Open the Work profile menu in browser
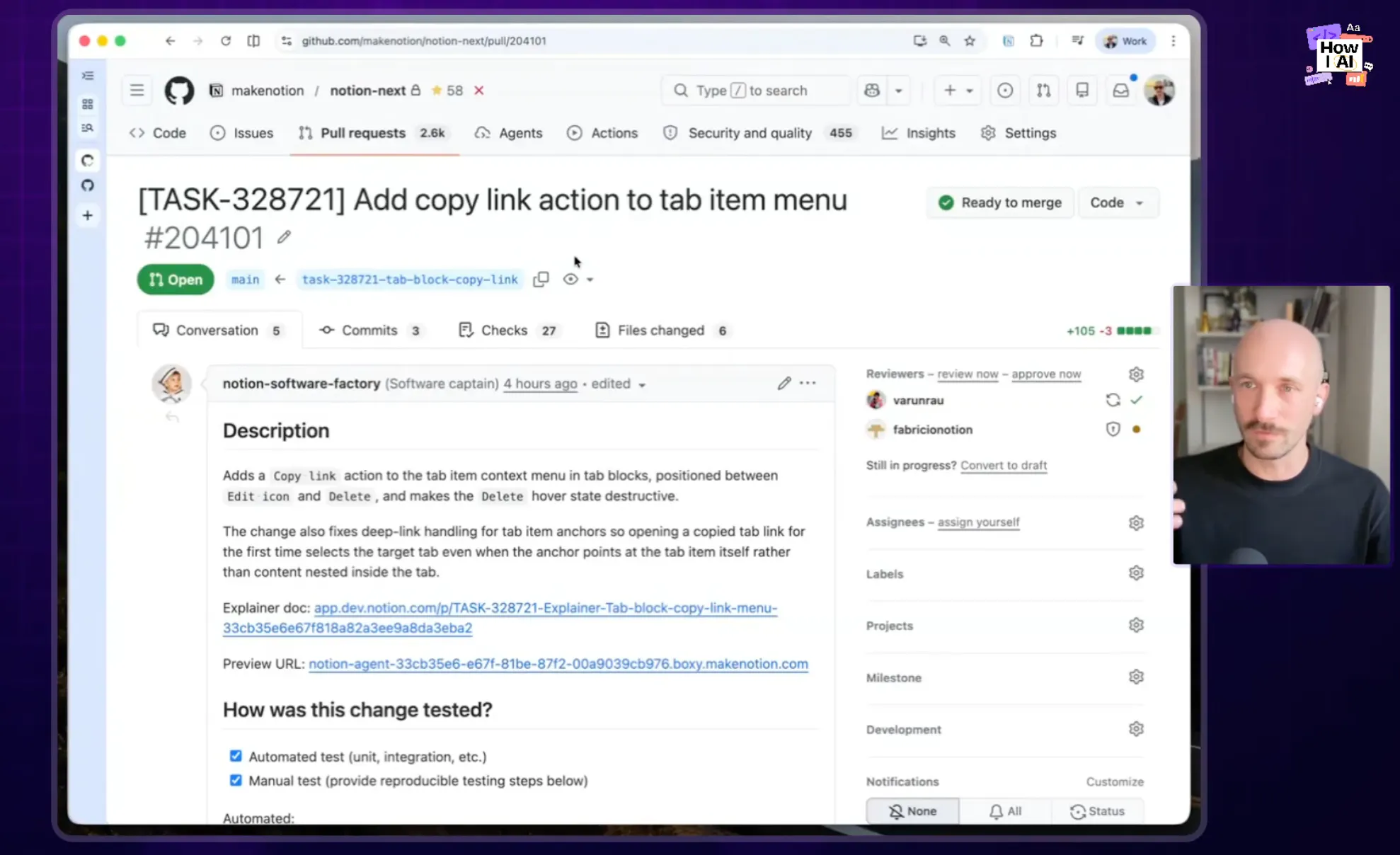 point(1125,41)
